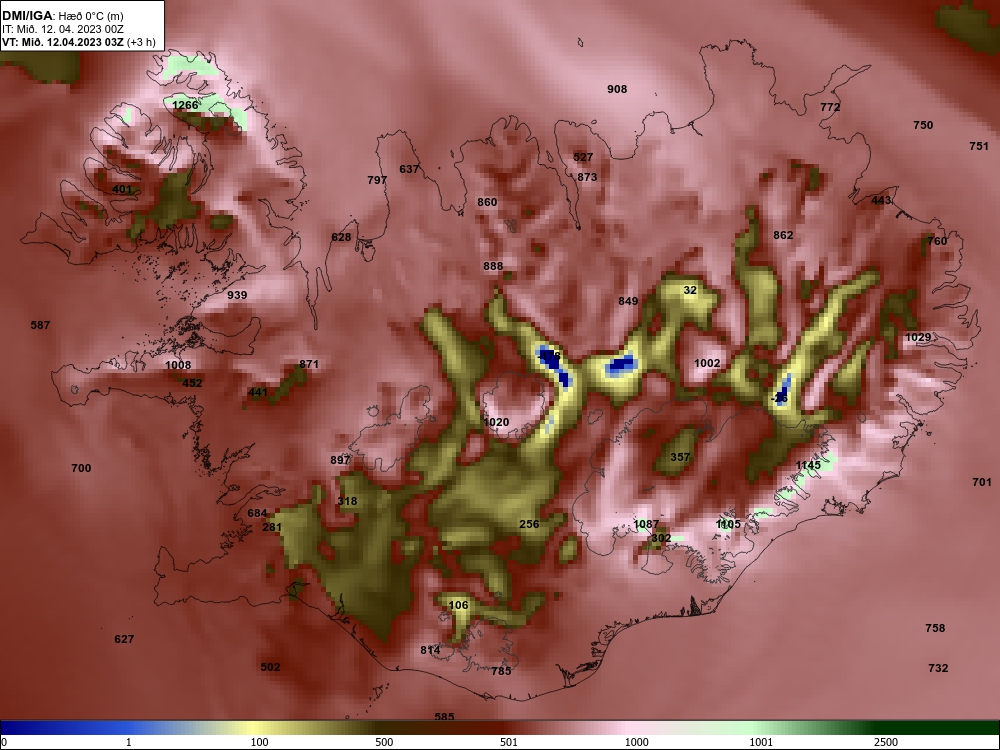This screenshot has height=750, width=1000.
Task: Click the 1020 value on the glacier
Action: pos(496,422)
